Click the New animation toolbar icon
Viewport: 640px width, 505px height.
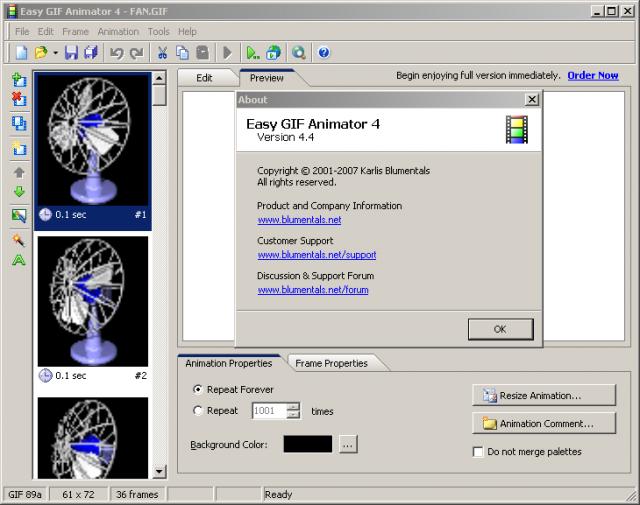pos(21,52)
